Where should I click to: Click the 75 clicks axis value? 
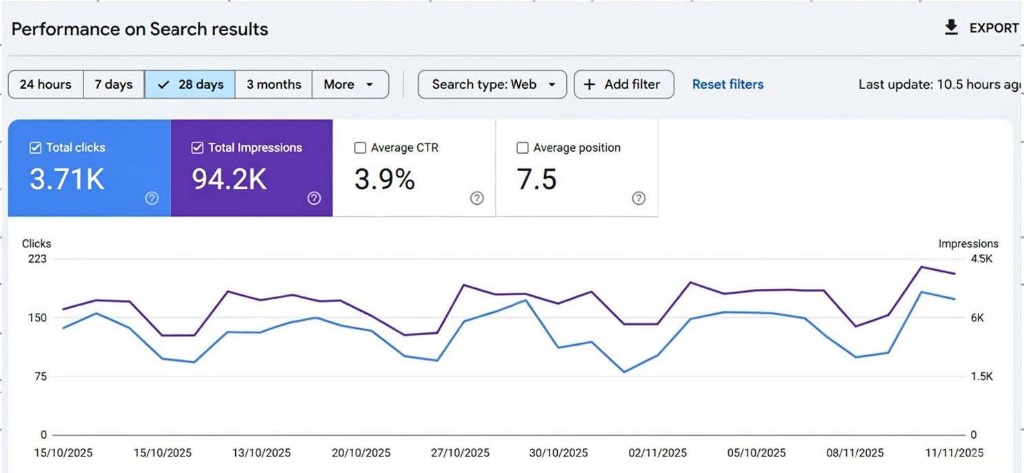click(x=40, y=377)
